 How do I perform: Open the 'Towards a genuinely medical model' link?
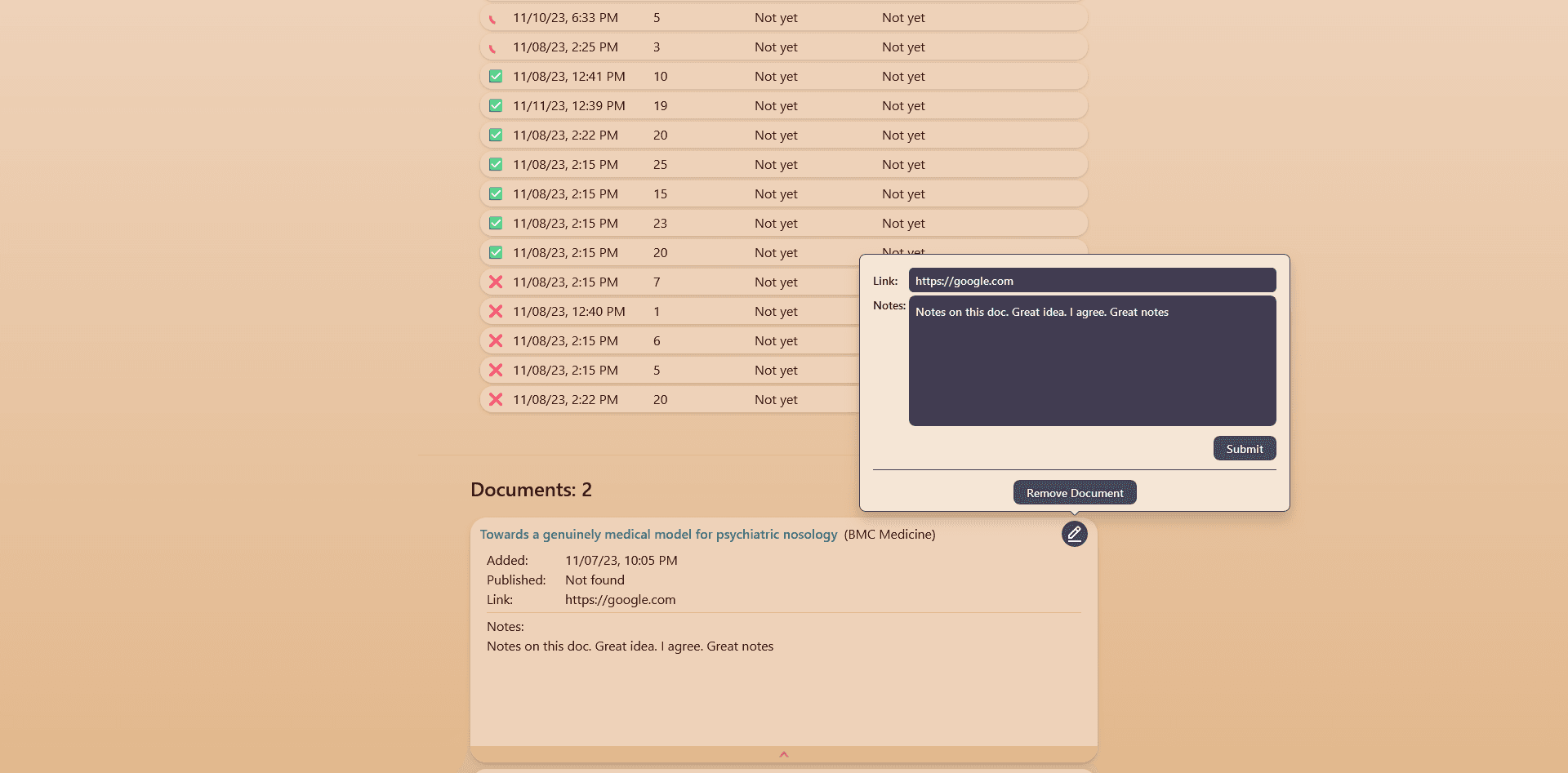click(x=658, y=535)
